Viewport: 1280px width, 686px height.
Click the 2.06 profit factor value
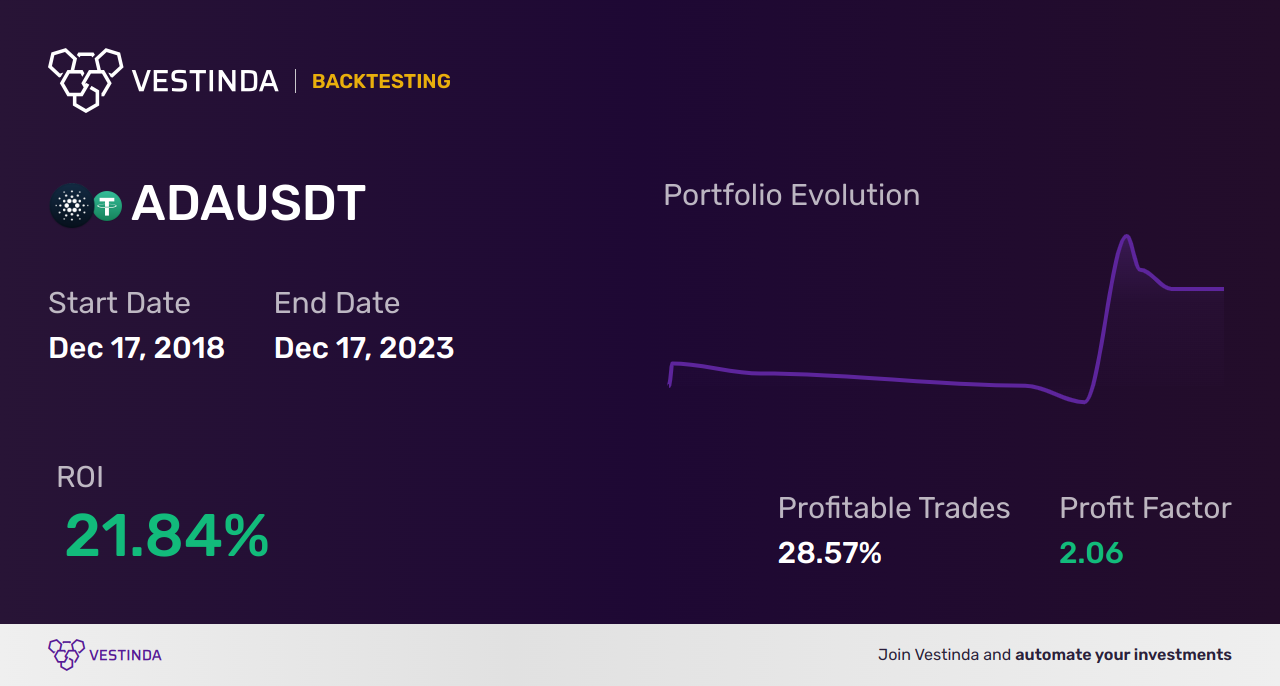tap(1091, 552)
